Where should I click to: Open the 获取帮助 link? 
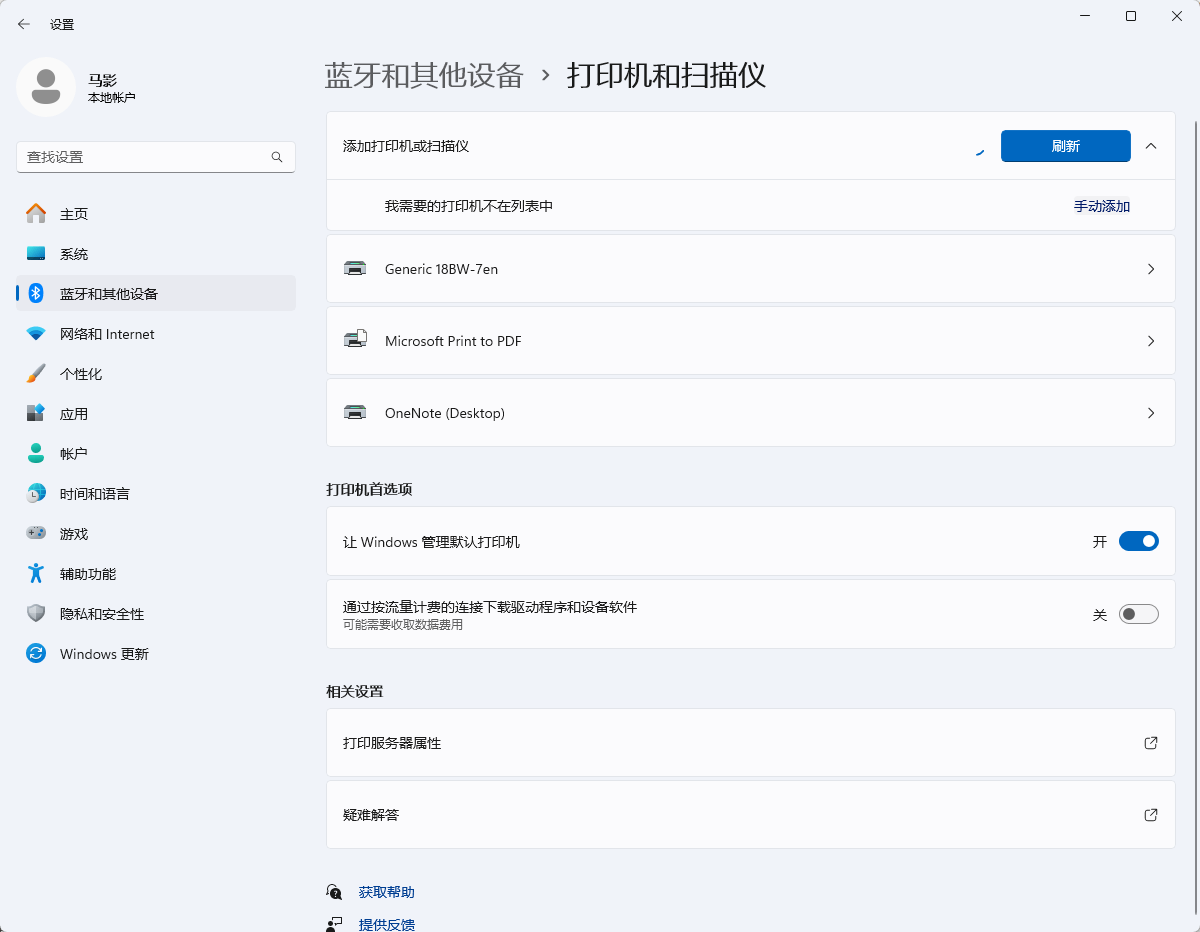pyautogui.click(x=386, y=892)
